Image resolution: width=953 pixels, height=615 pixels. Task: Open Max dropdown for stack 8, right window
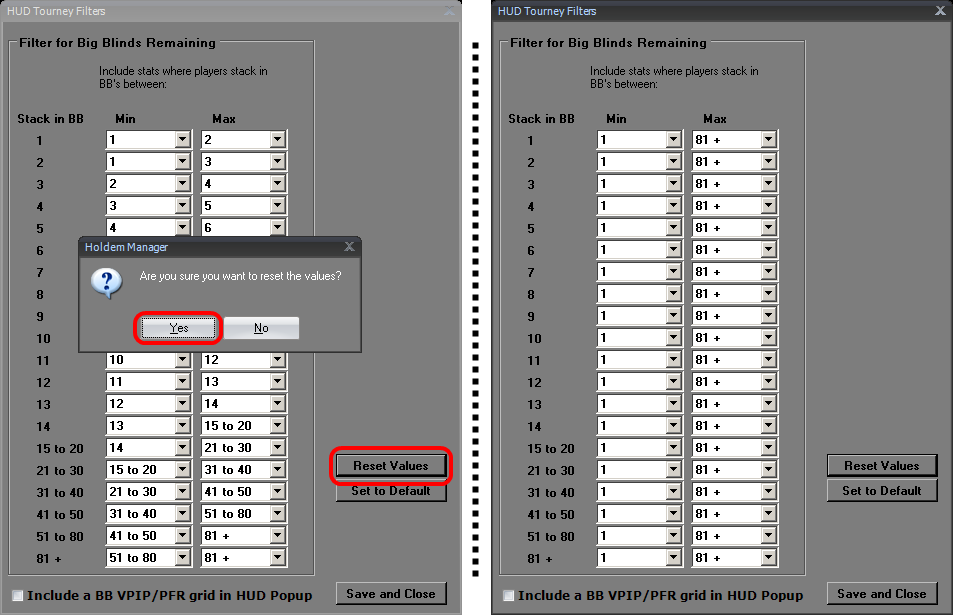tap(769, 294)
